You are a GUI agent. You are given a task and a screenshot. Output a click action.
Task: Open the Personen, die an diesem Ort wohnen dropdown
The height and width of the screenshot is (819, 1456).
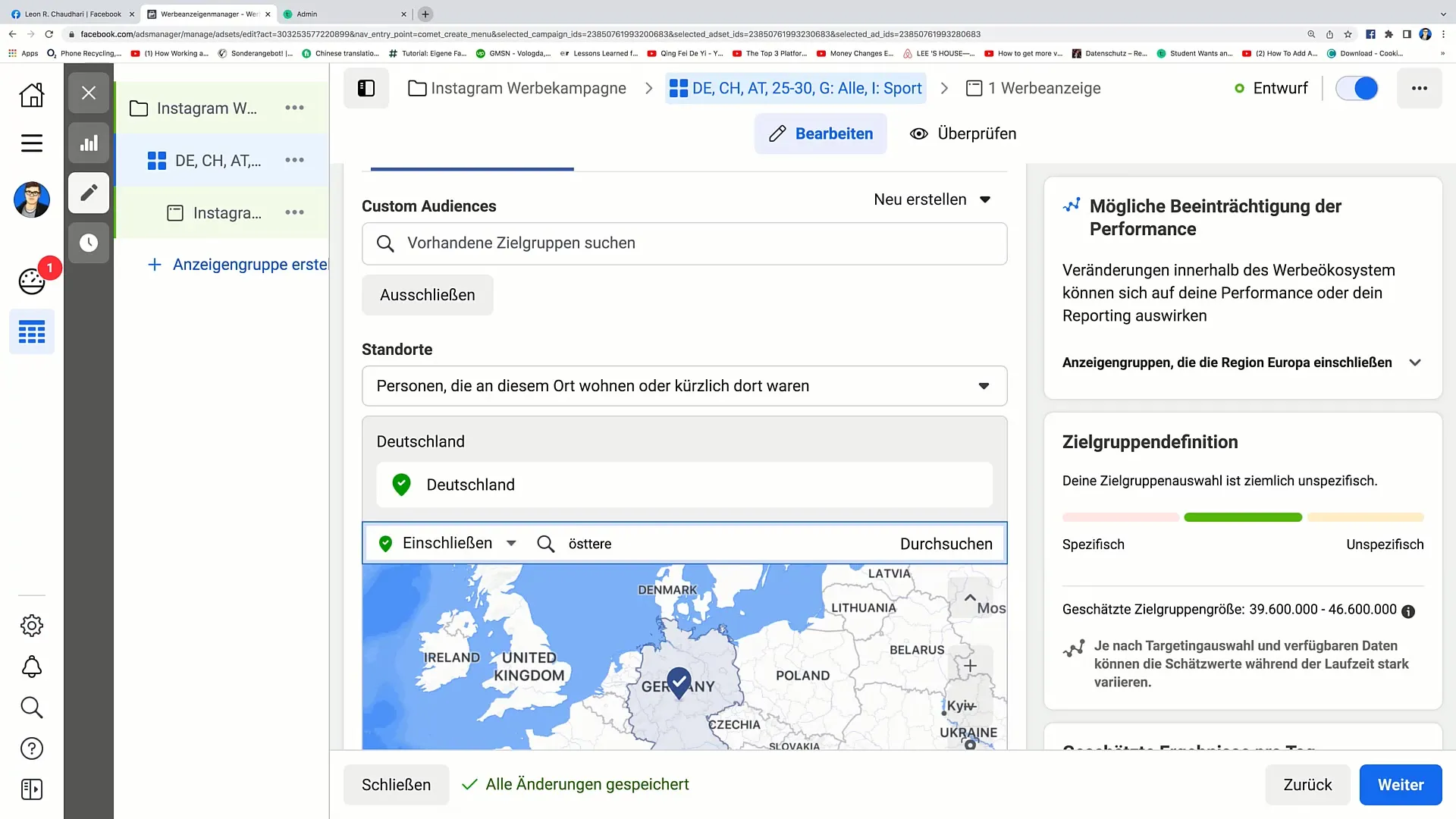[x=684, y=386]
